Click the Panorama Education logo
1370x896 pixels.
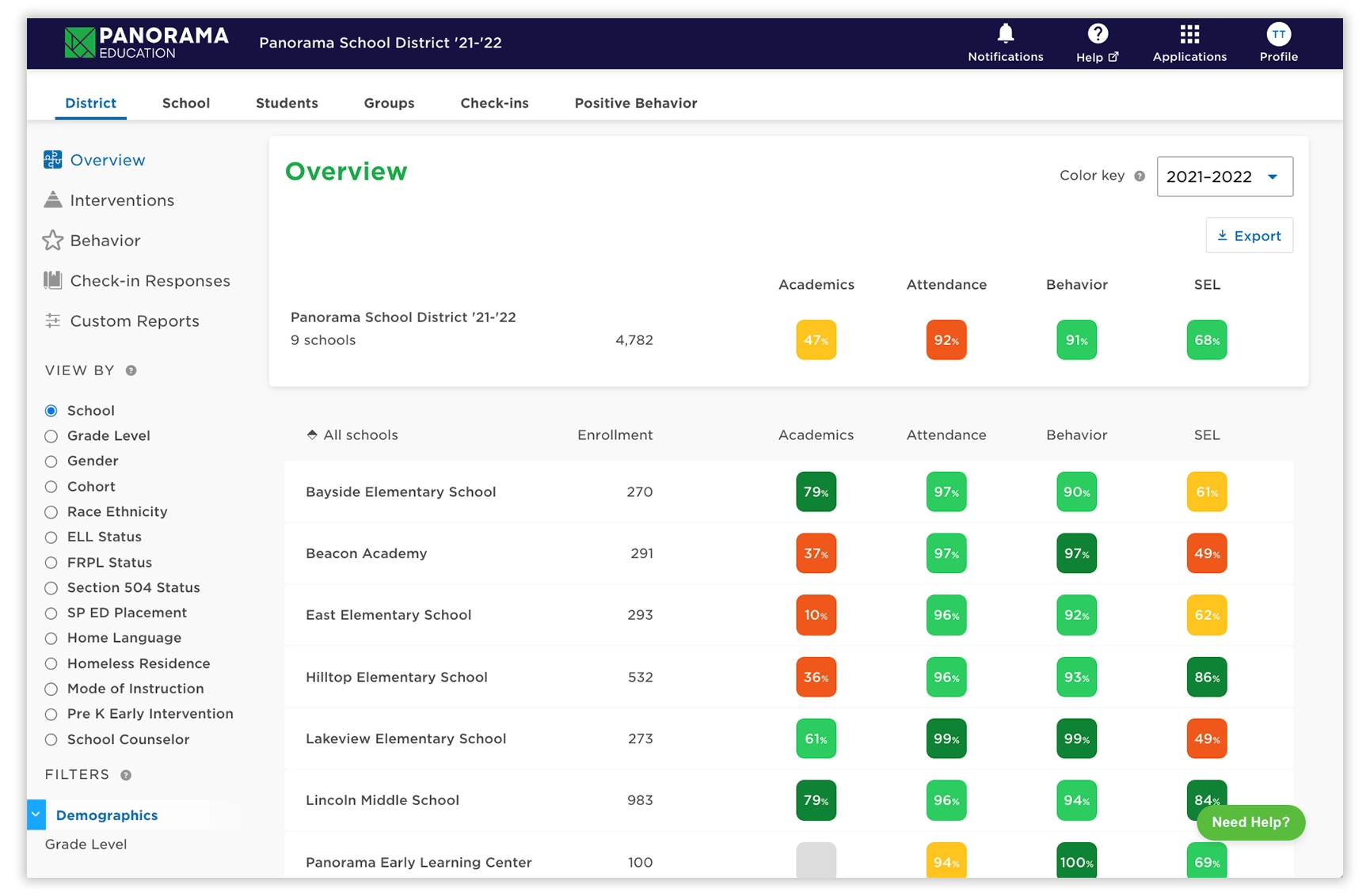(147, 43)
